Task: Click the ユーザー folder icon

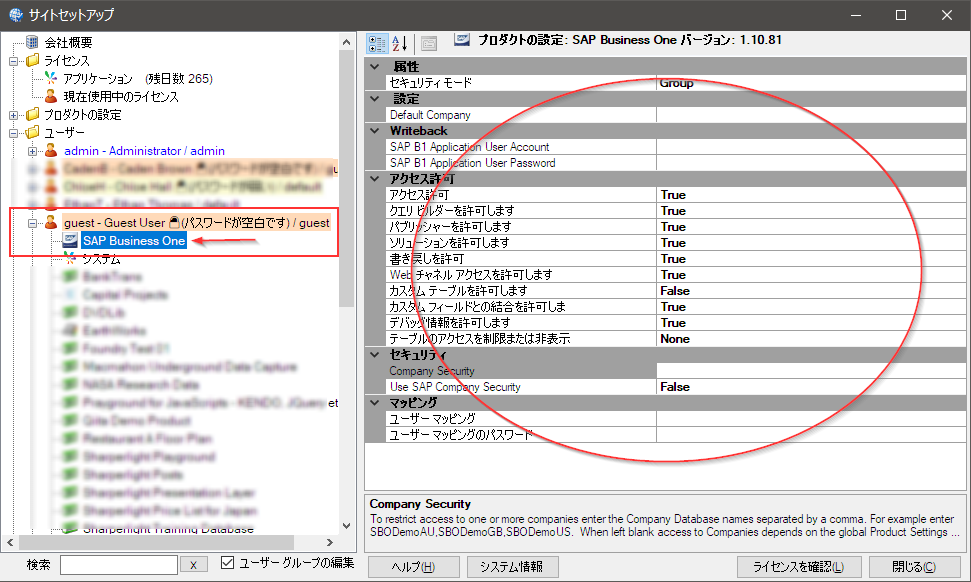Action: 33,132
